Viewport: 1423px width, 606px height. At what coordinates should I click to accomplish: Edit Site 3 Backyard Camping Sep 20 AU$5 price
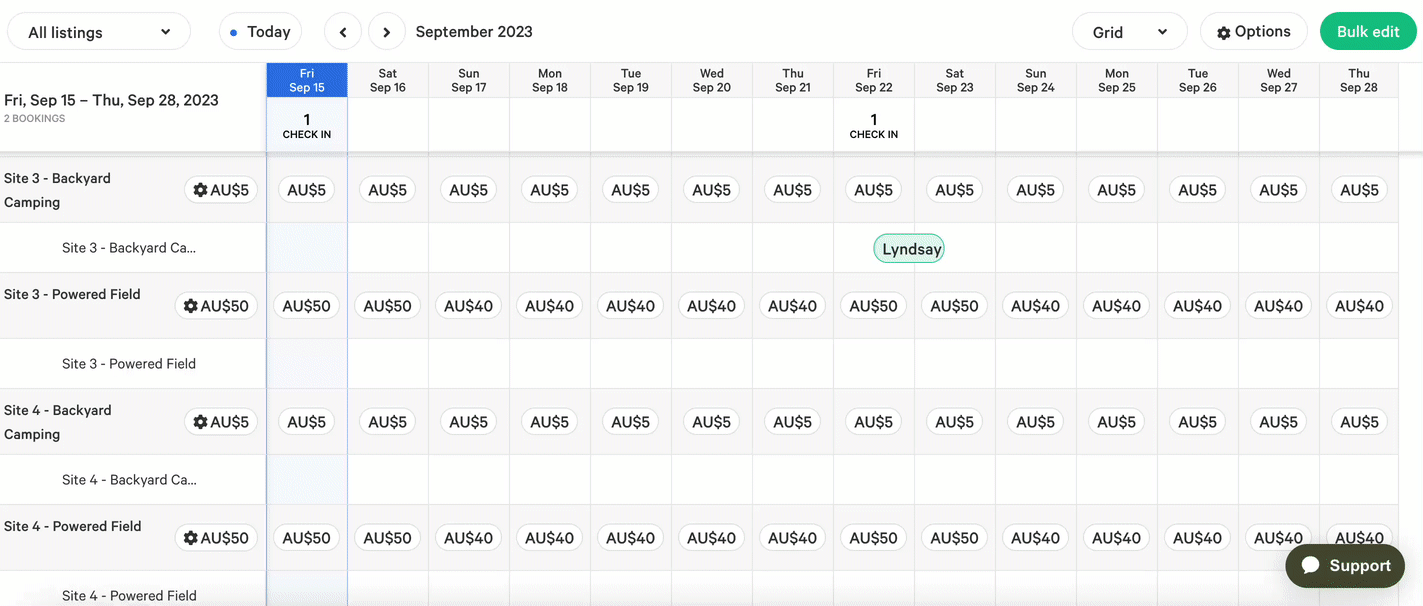712,190
